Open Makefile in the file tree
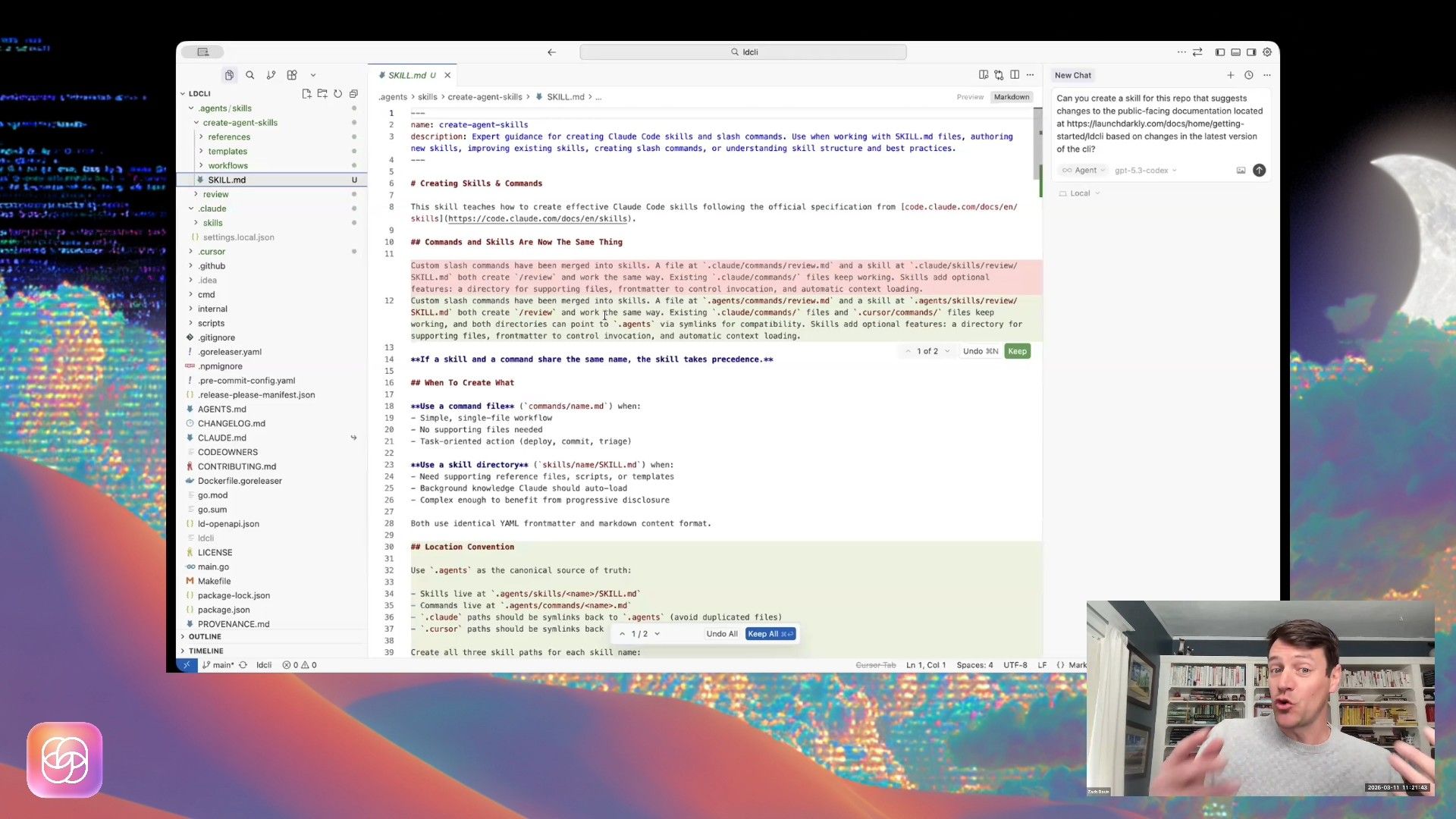 (214, 582)
